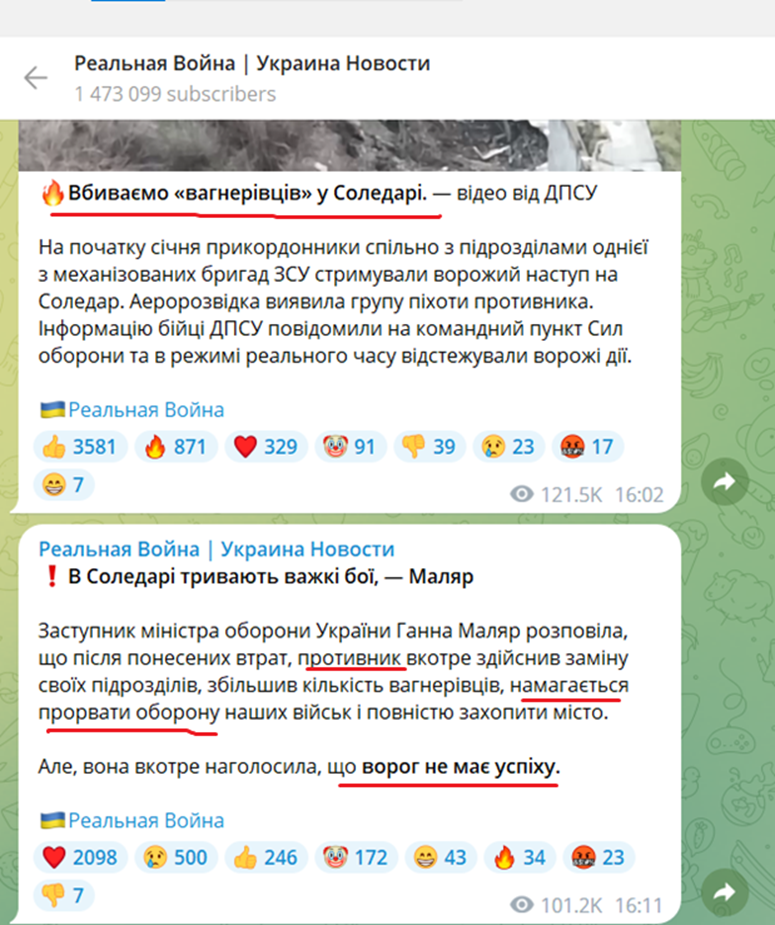Choose thumbs down reaction with 39

[430, 447]
